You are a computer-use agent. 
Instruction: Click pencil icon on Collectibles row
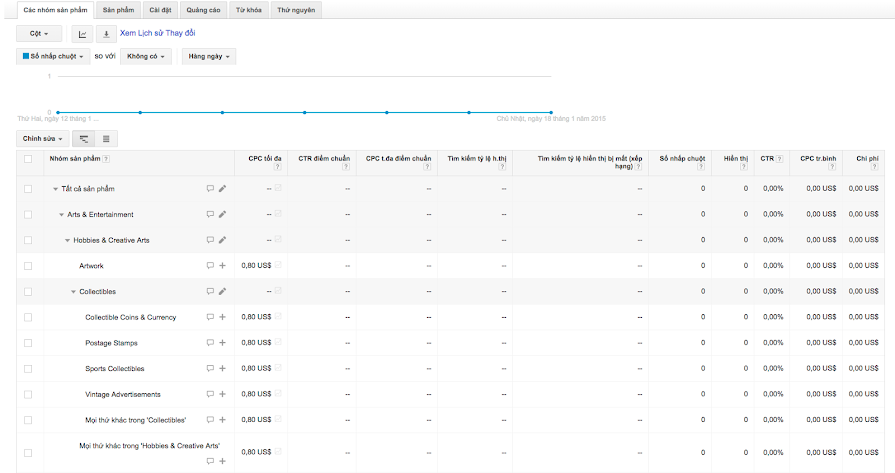point(222,292)
